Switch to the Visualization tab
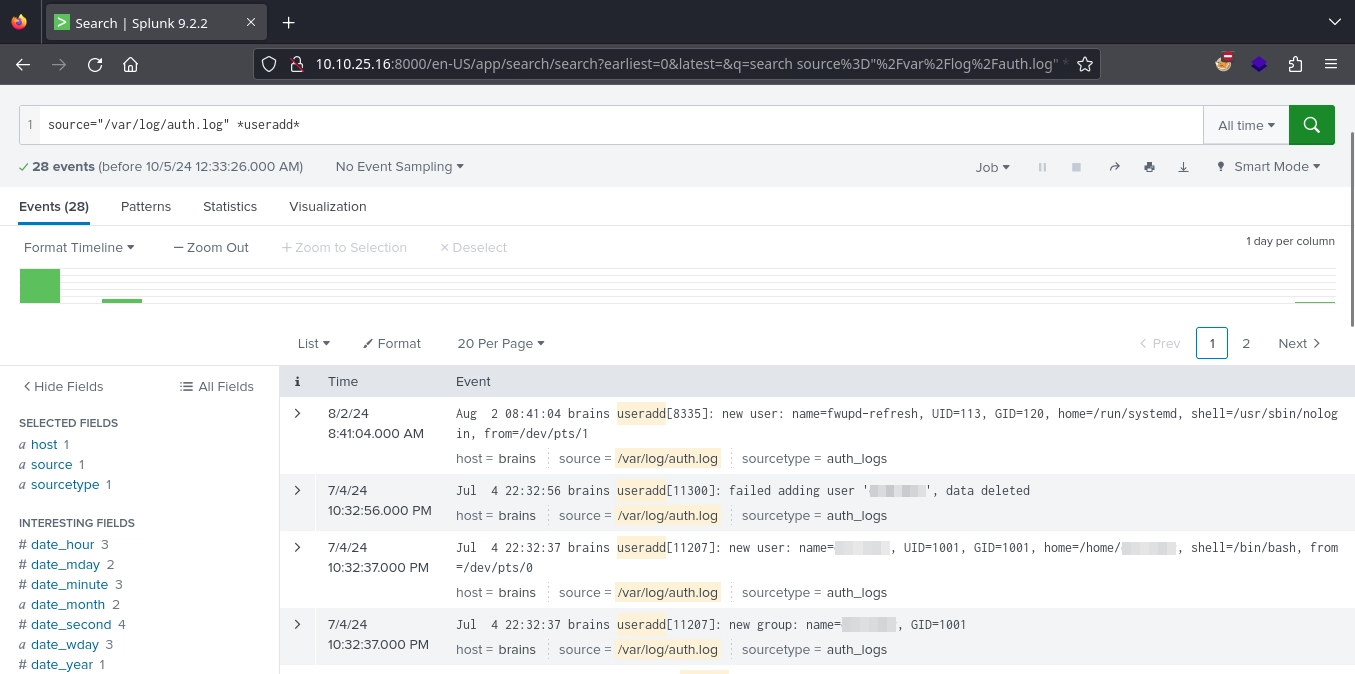This screenshot has width=1355, height=674. (327, 206)
